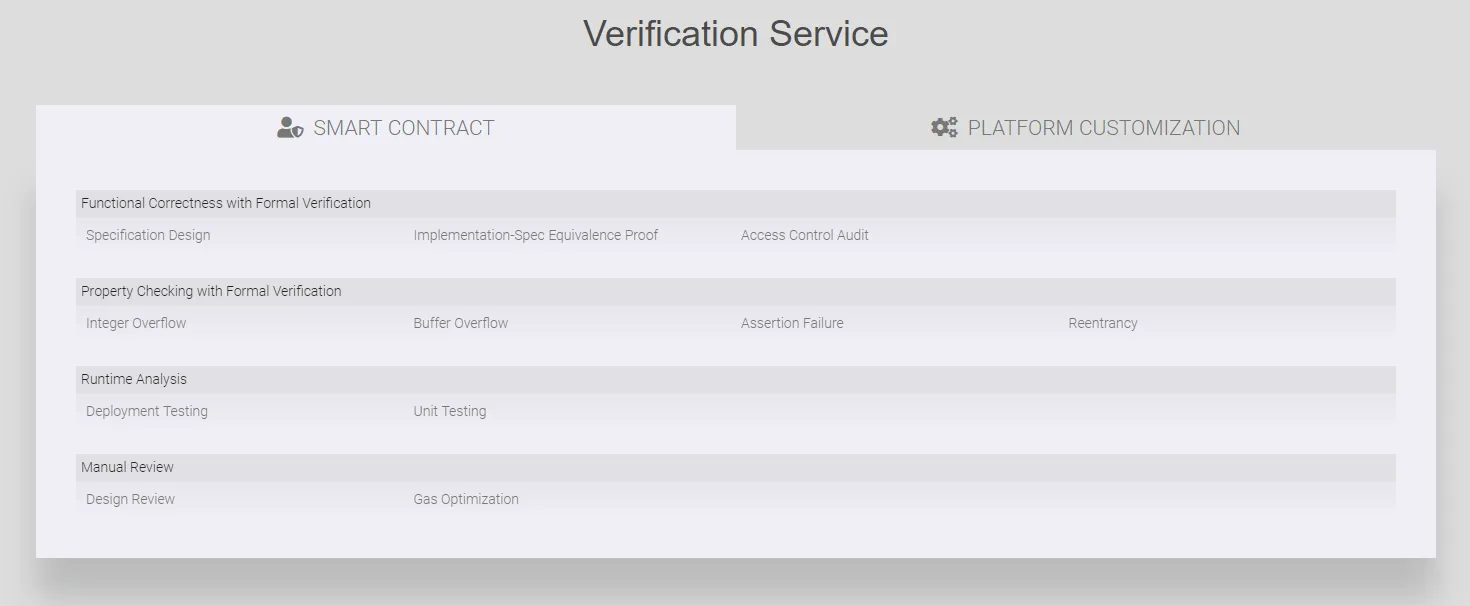The height and width of the screenshot is (606, 1470).
Task: Click Assertion Failure option
Action: pyautogui.click(x=792, y=322)
